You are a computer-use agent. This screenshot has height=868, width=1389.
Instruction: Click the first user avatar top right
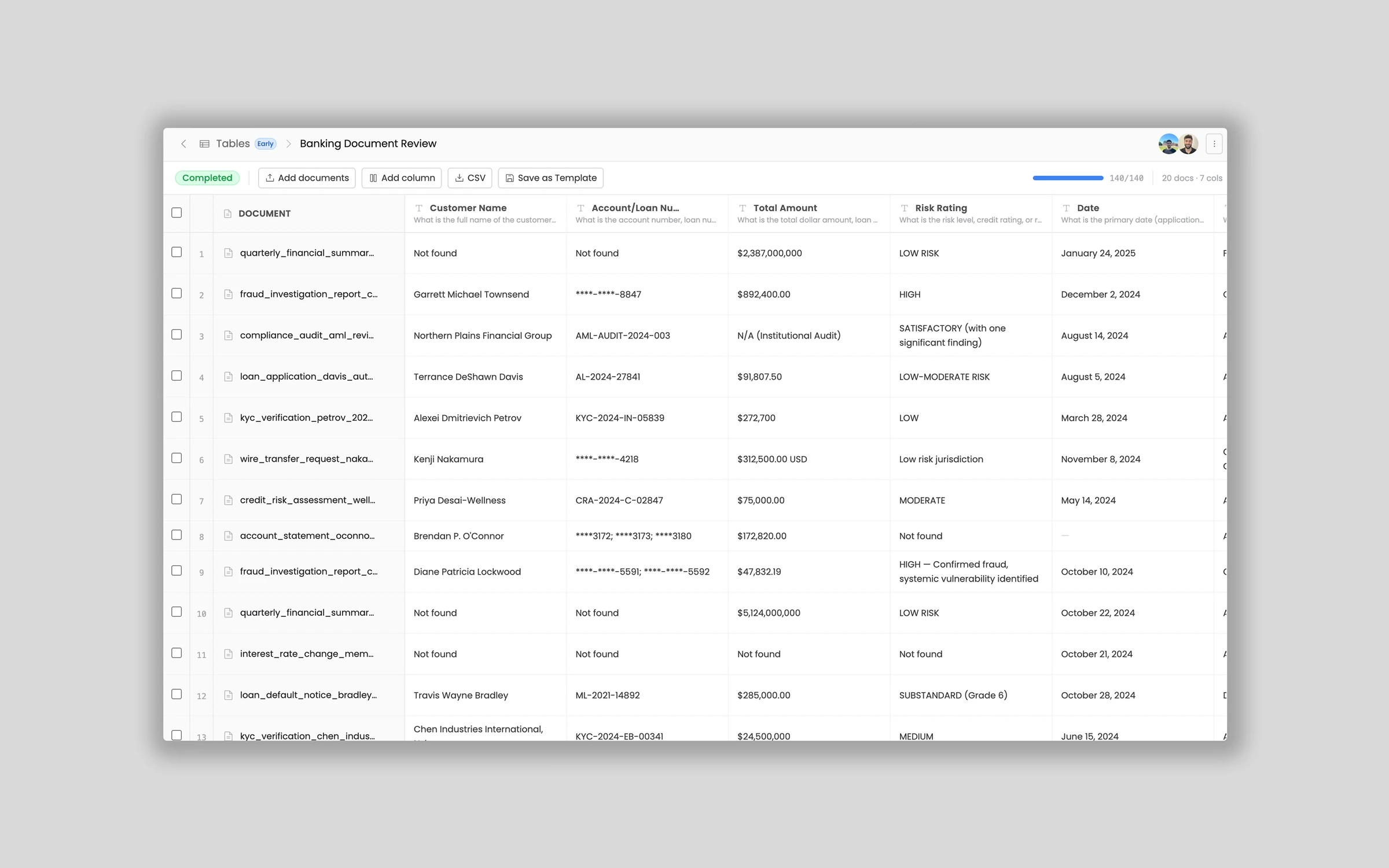pyautogui.click(x=1168, y=143)
